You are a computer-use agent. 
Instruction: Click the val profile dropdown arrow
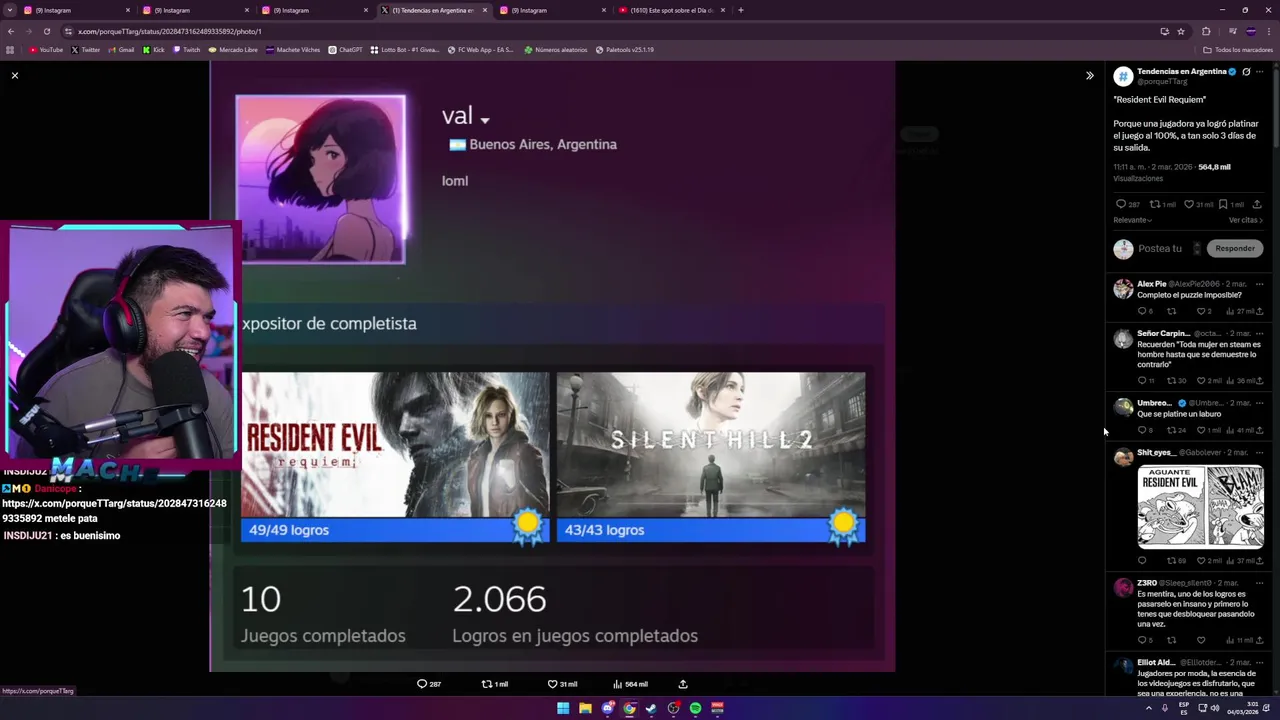tap(485, 120)
